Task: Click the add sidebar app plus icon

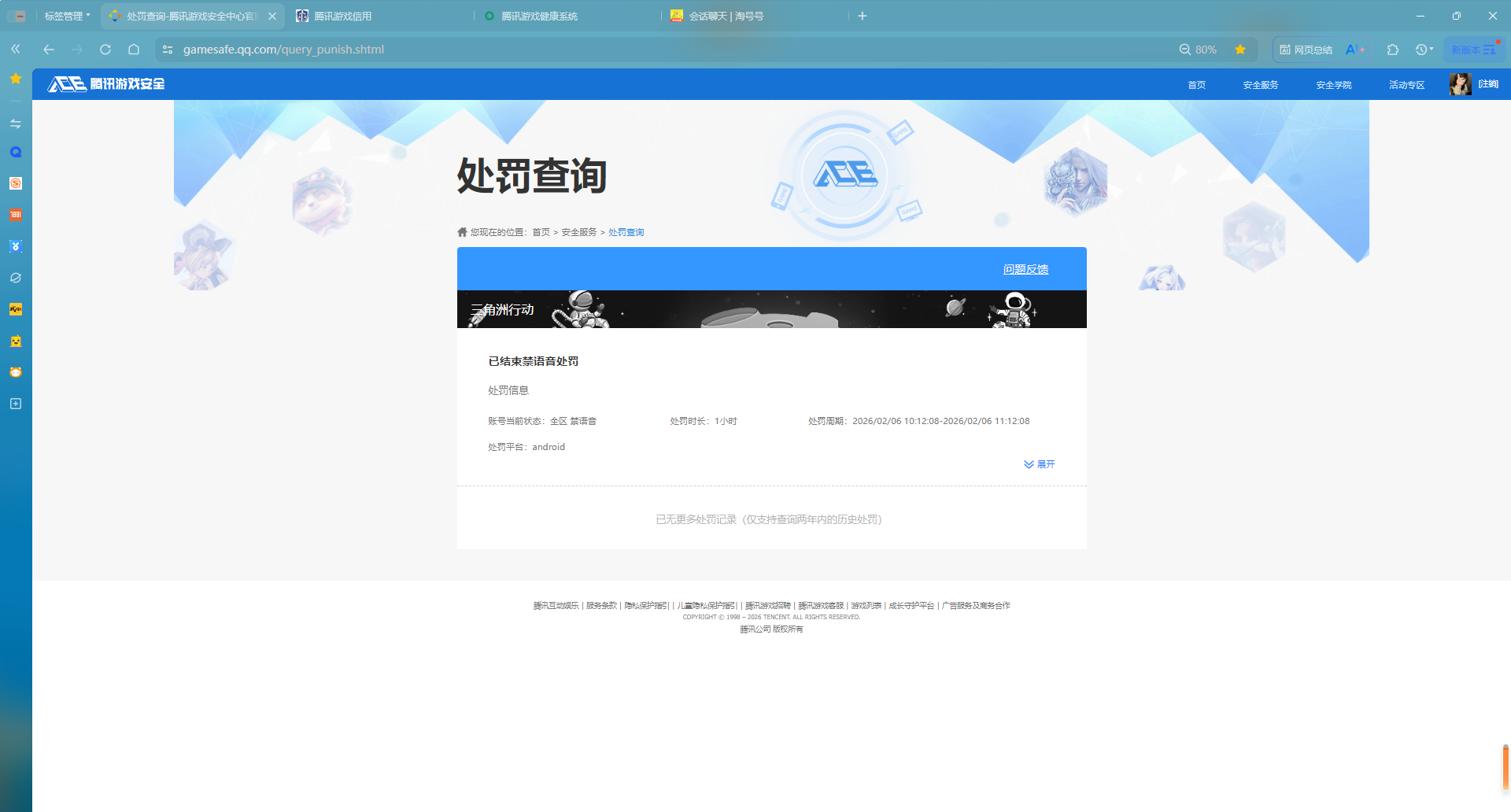Action: coord(16,404)
